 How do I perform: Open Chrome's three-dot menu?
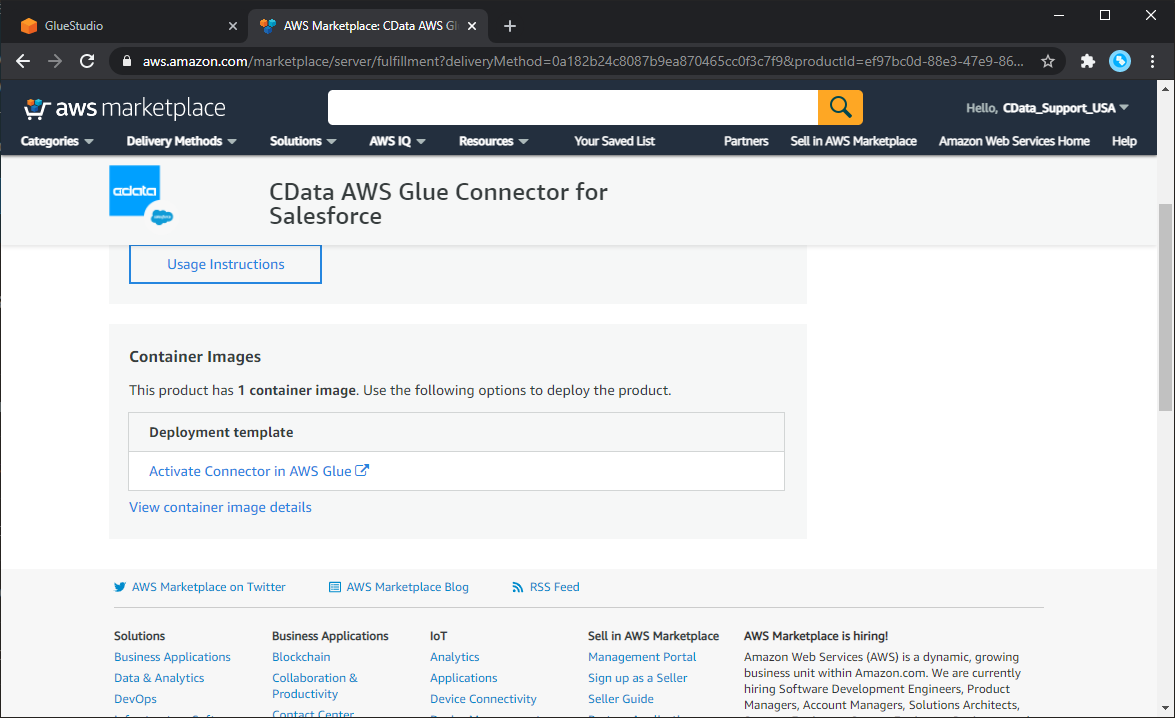tap(1153, 61)
